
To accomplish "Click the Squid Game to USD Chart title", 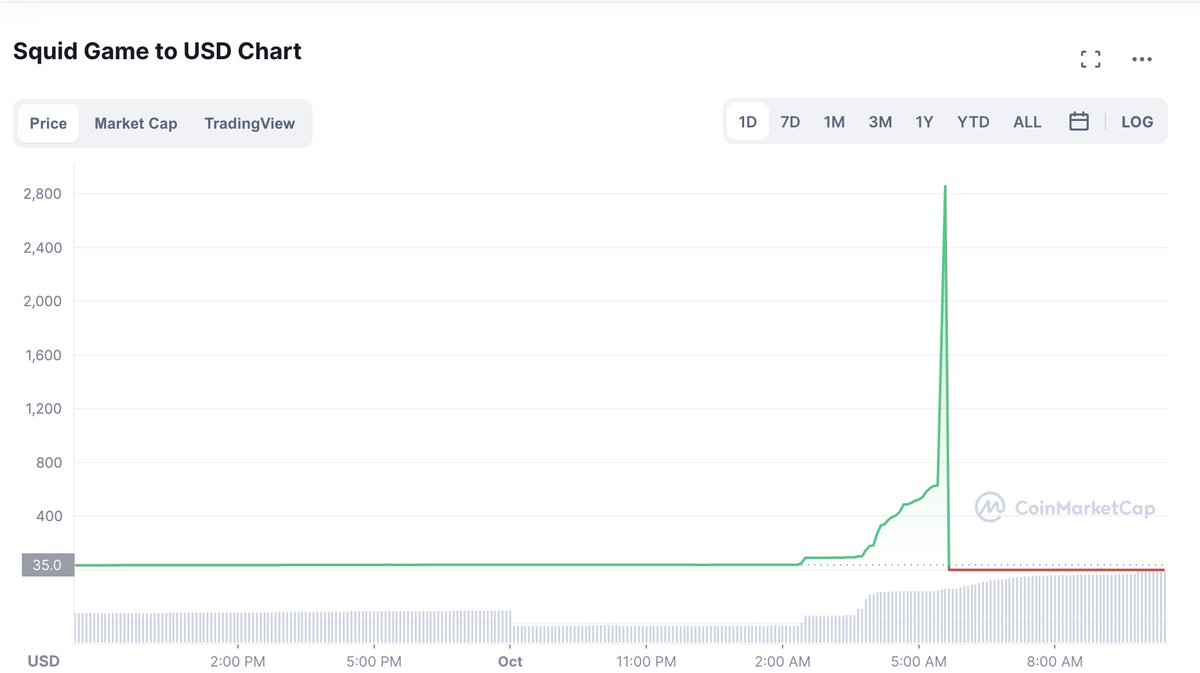I will click(x=156, y=51).
